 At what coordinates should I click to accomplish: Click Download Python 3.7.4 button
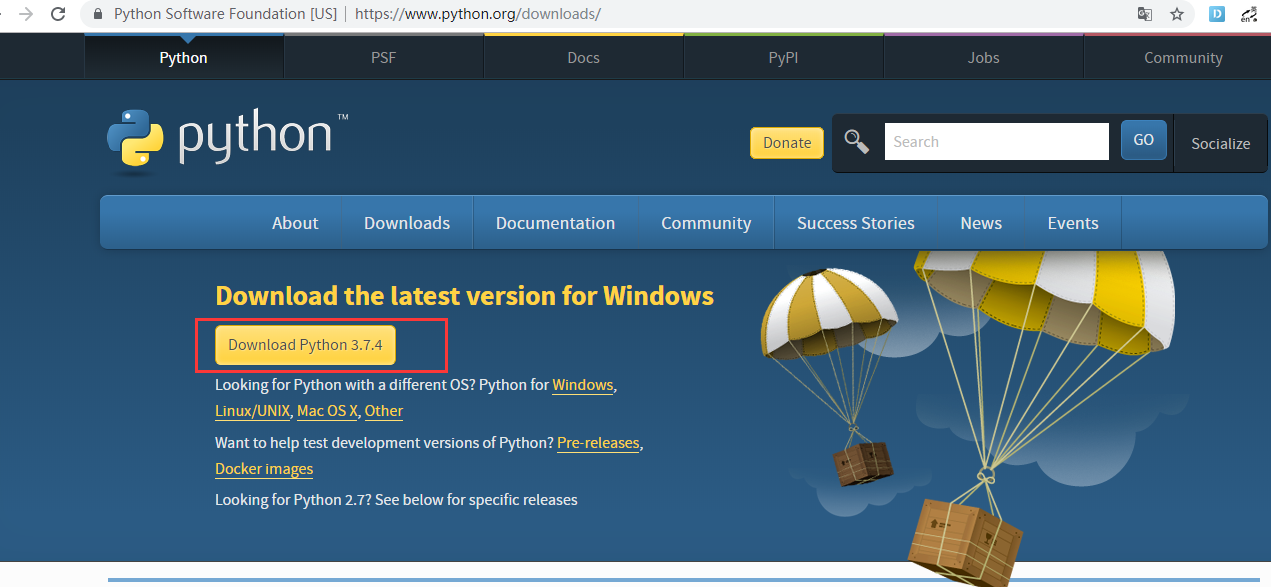(x=305, y=345)
